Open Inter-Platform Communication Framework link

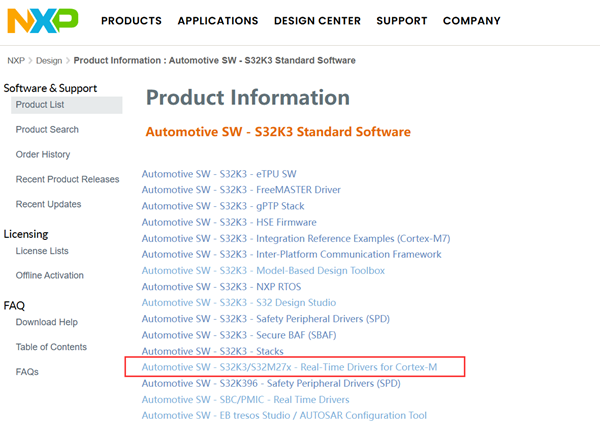(x=292, y=254)
